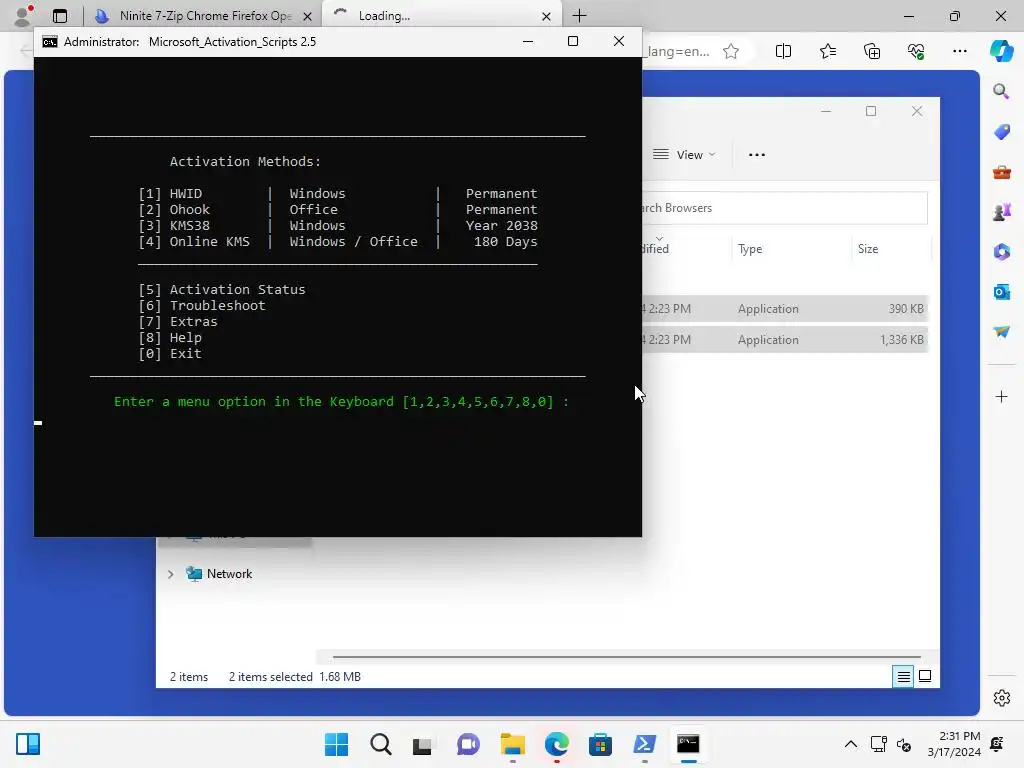This screenshot has height=768, width=1024.
Task: Close the Ninite tab
Action: click(x=307, y=16)
